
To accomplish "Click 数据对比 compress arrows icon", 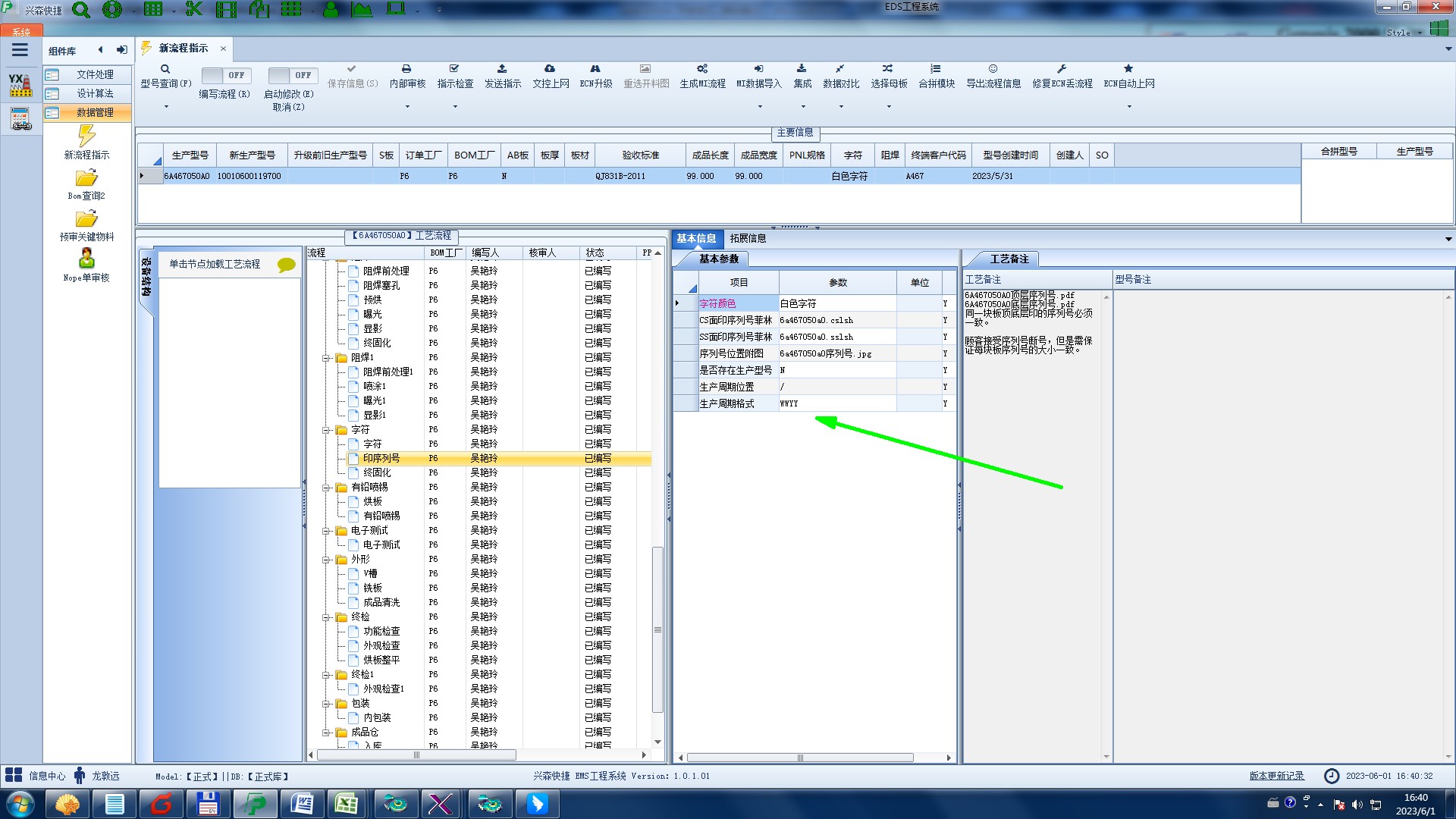I will [x=840, y=69].
